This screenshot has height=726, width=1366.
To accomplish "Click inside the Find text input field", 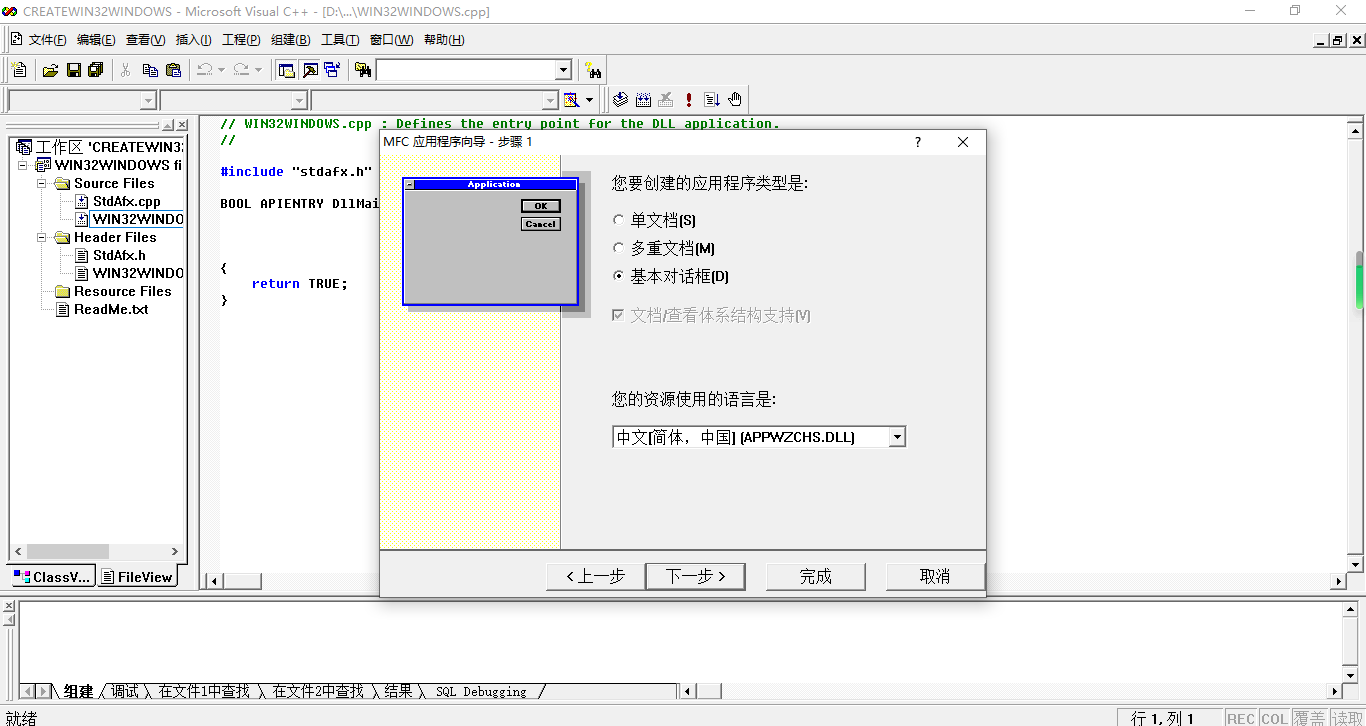I will [465, 70].
